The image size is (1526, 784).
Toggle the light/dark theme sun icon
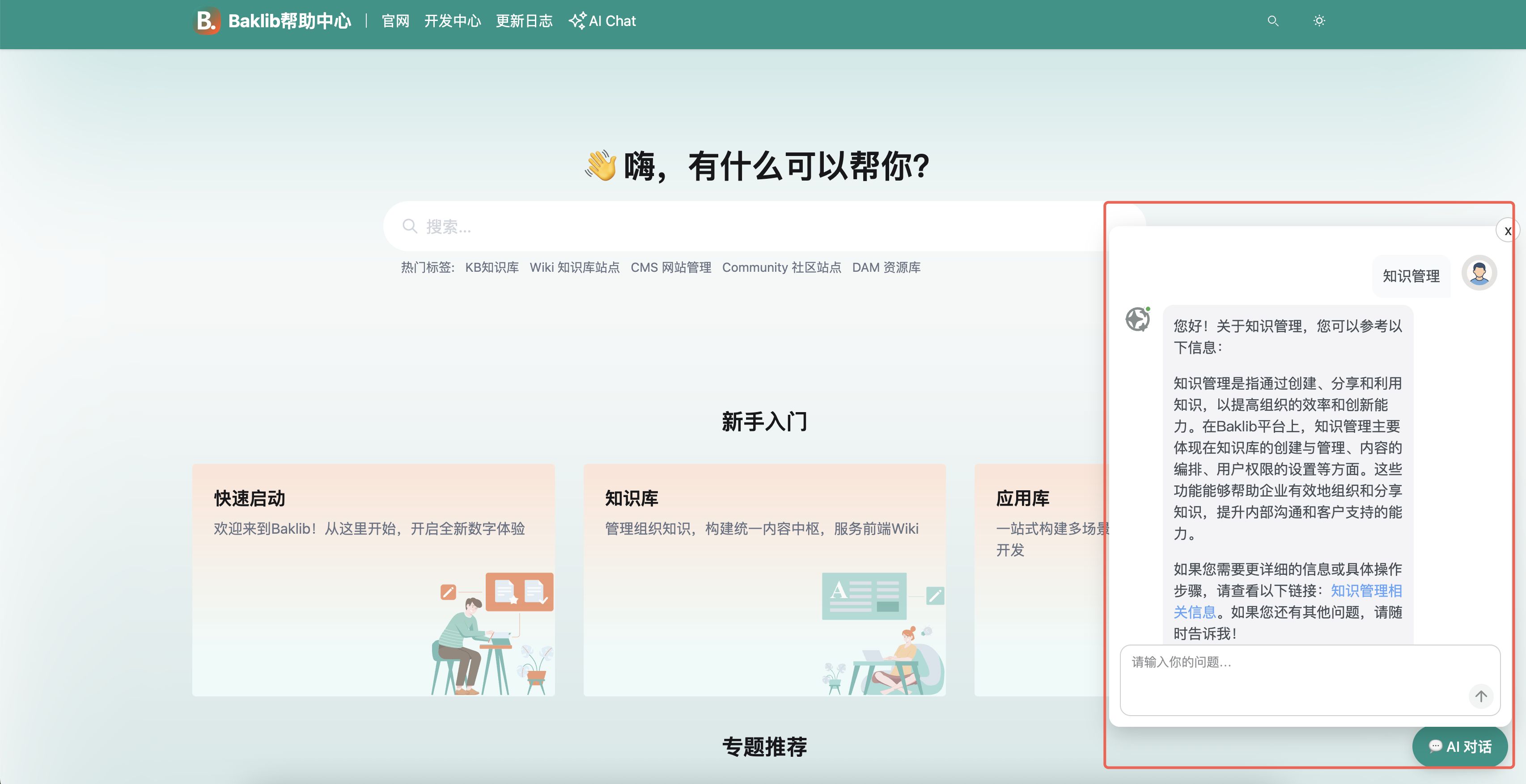1318,21
